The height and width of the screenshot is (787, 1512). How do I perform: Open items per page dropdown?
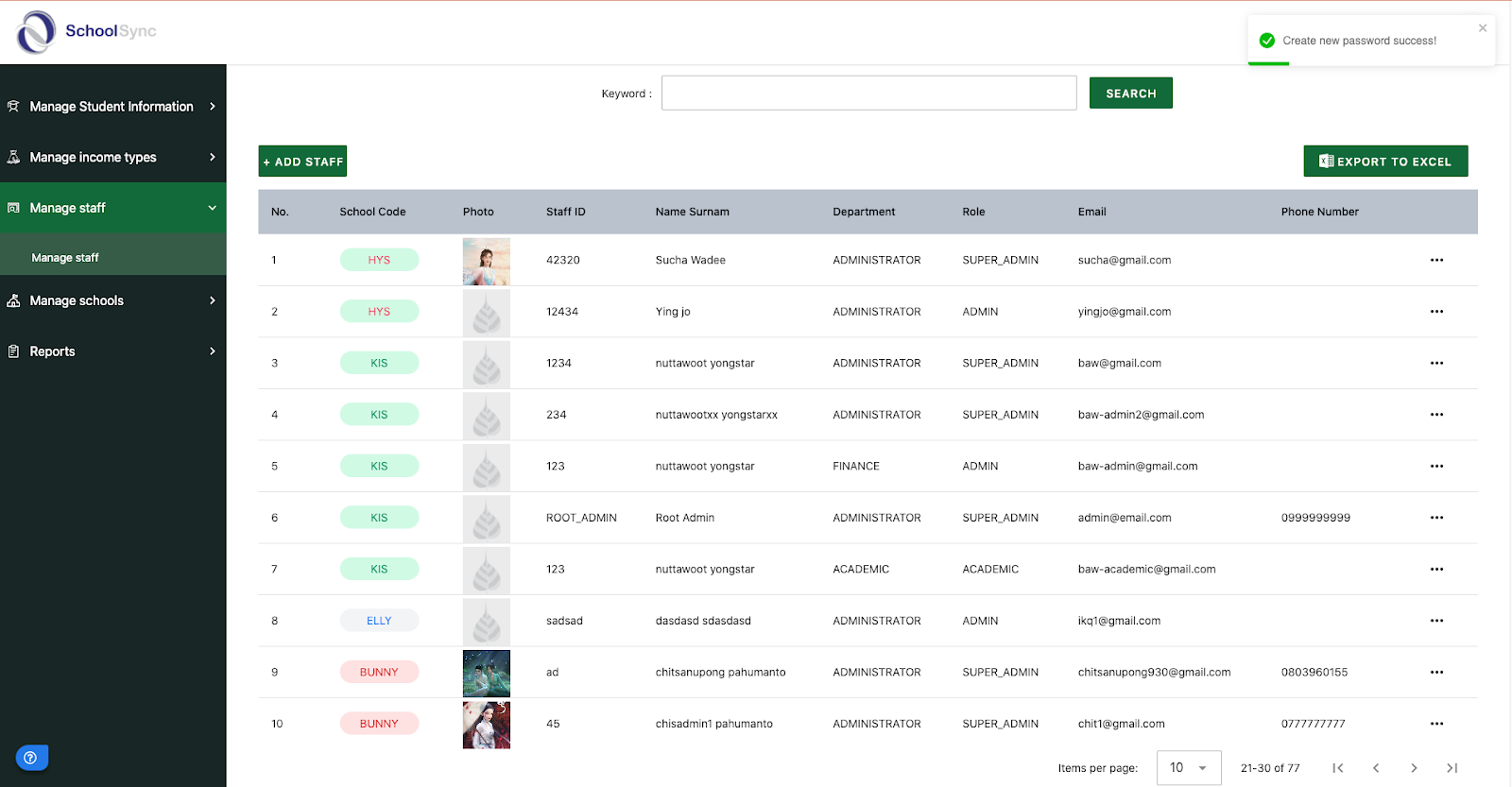[1189, 768]
